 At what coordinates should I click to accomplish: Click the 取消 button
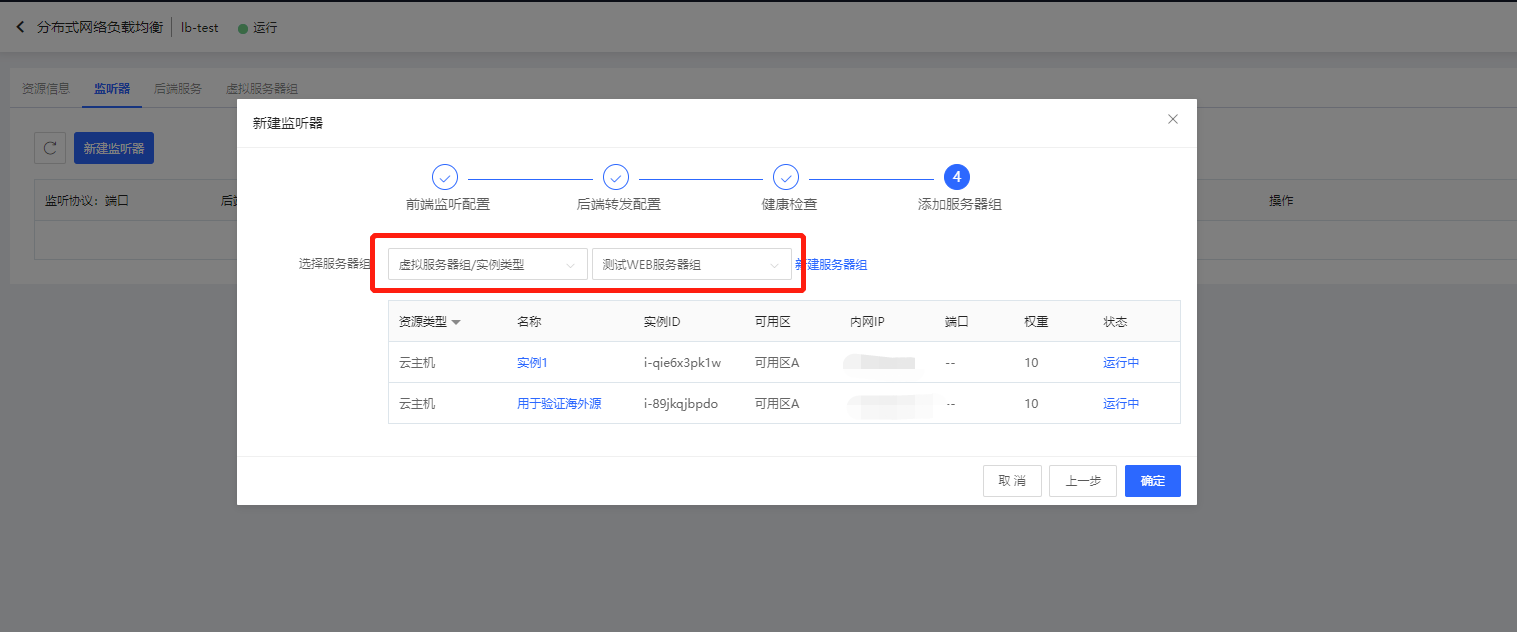1012,481
